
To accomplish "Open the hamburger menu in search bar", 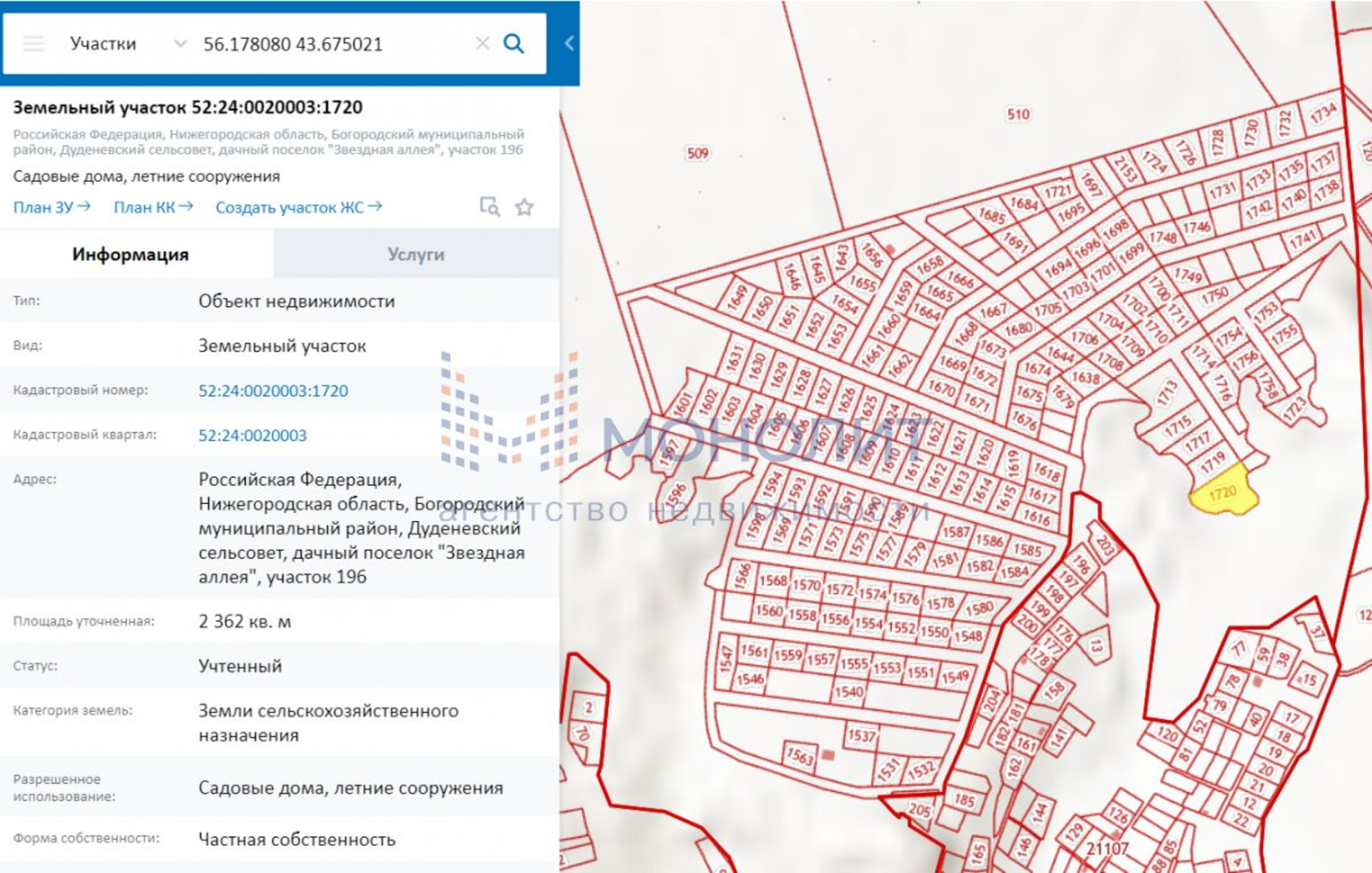I will 33,44.
